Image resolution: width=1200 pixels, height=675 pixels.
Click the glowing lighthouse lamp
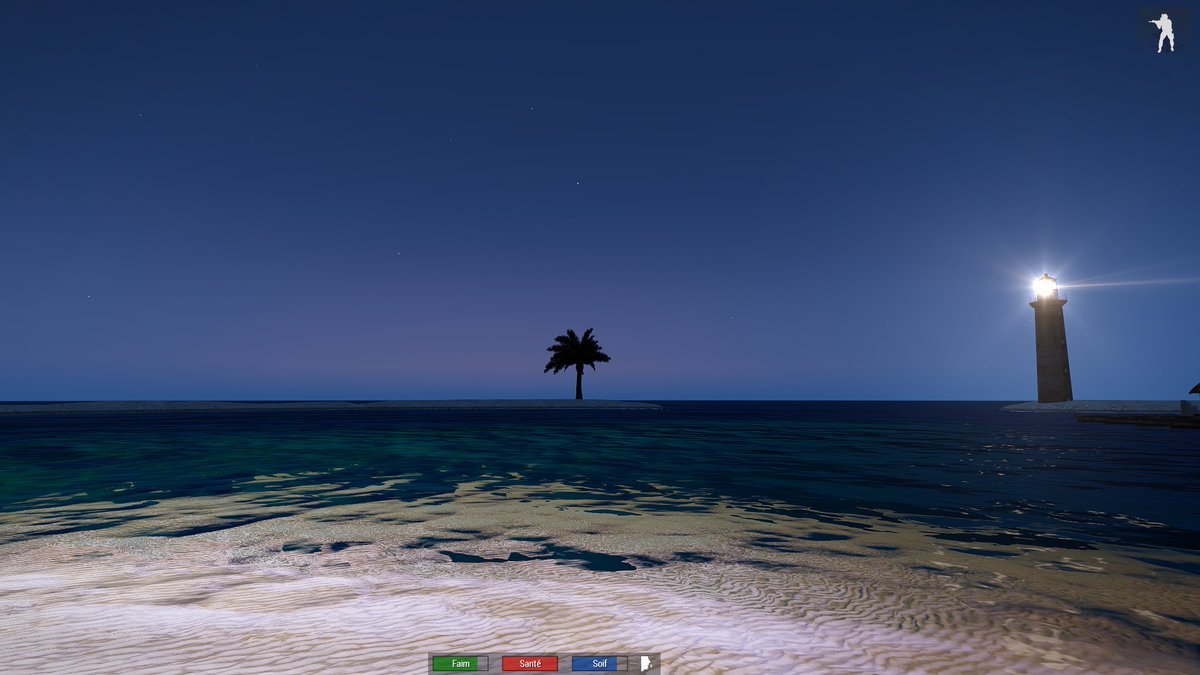tap(1045, 287)
